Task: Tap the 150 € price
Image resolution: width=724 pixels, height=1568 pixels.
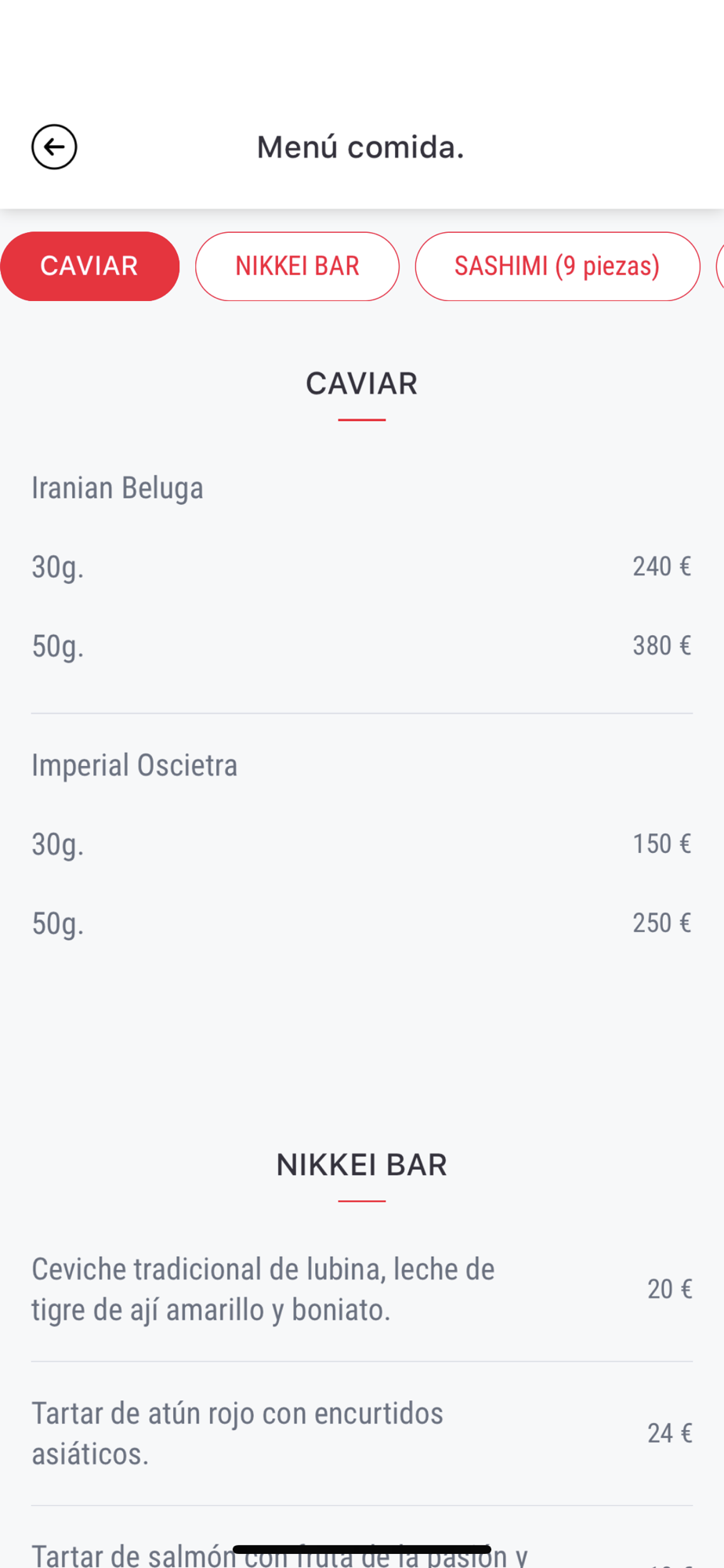Action: coord(661,844)
